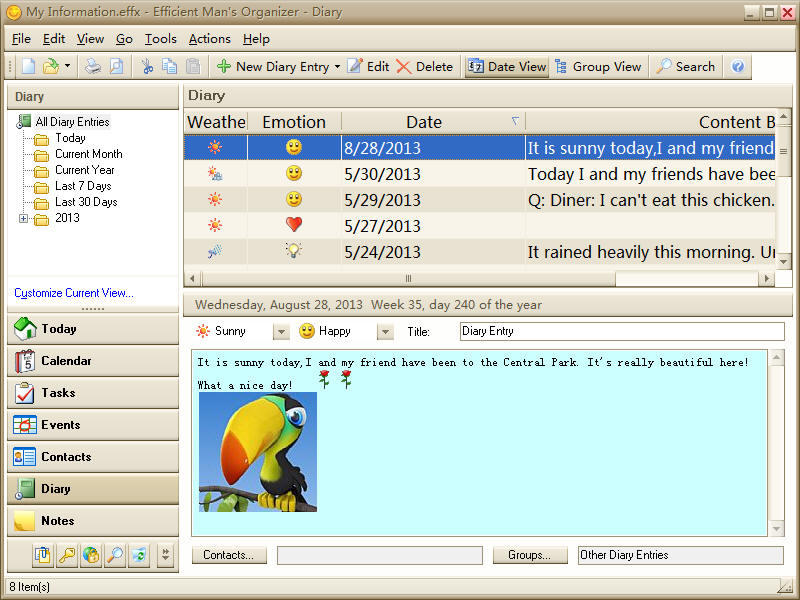Open the Edit menu

[54, 39]
